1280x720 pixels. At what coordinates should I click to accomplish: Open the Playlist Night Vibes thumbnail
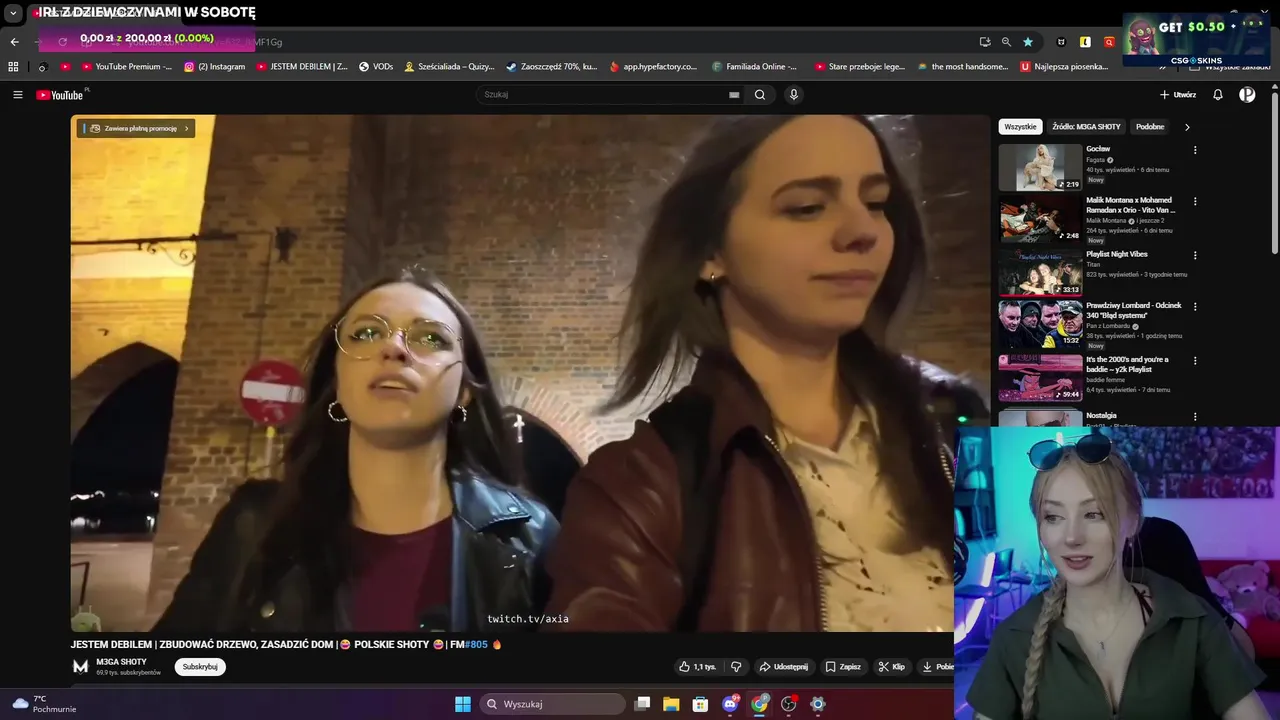pos(1040,272)
